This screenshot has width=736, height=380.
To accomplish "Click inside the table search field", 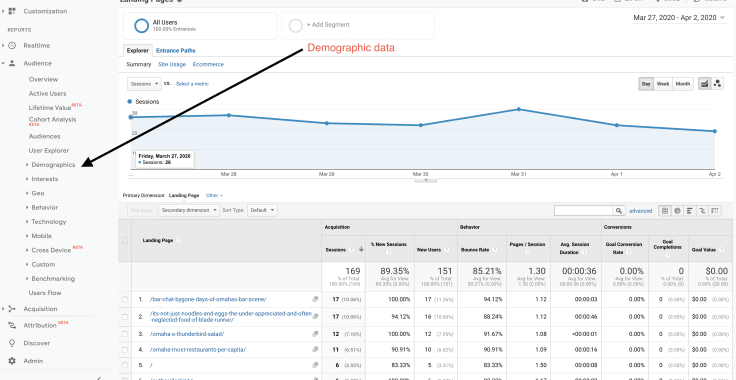I will (x=583, y=211).
